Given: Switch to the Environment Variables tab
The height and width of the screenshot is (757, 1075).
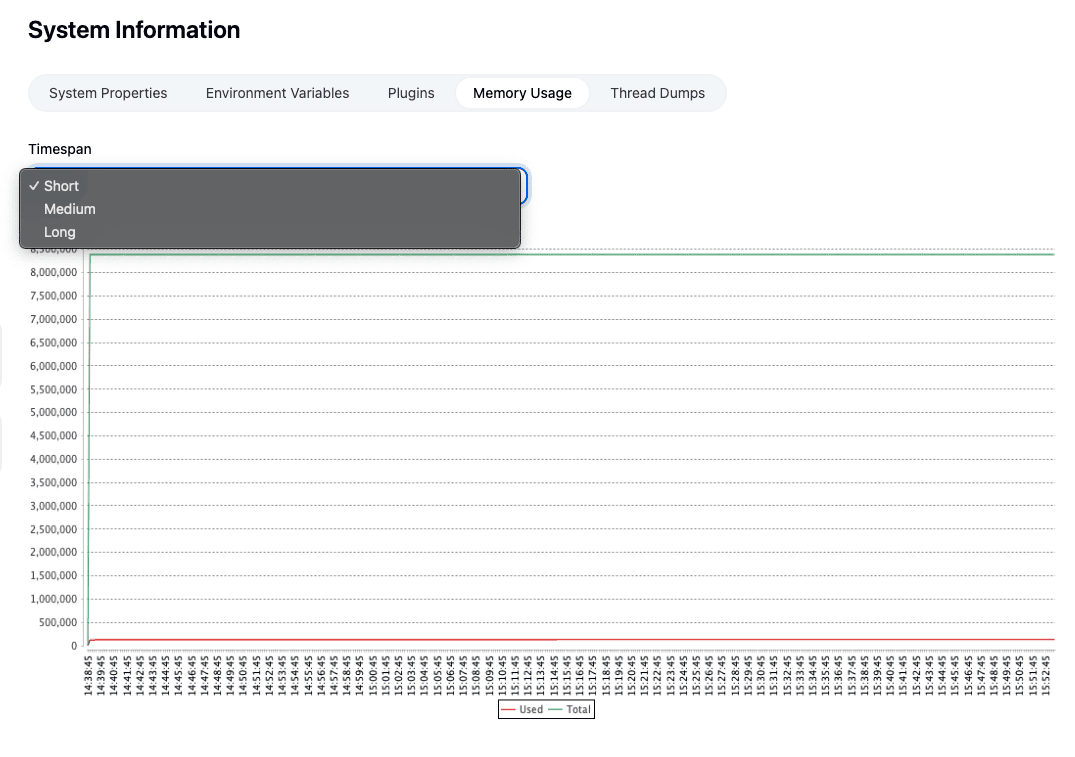Looking at the screenshot, I should click(277, 93).
